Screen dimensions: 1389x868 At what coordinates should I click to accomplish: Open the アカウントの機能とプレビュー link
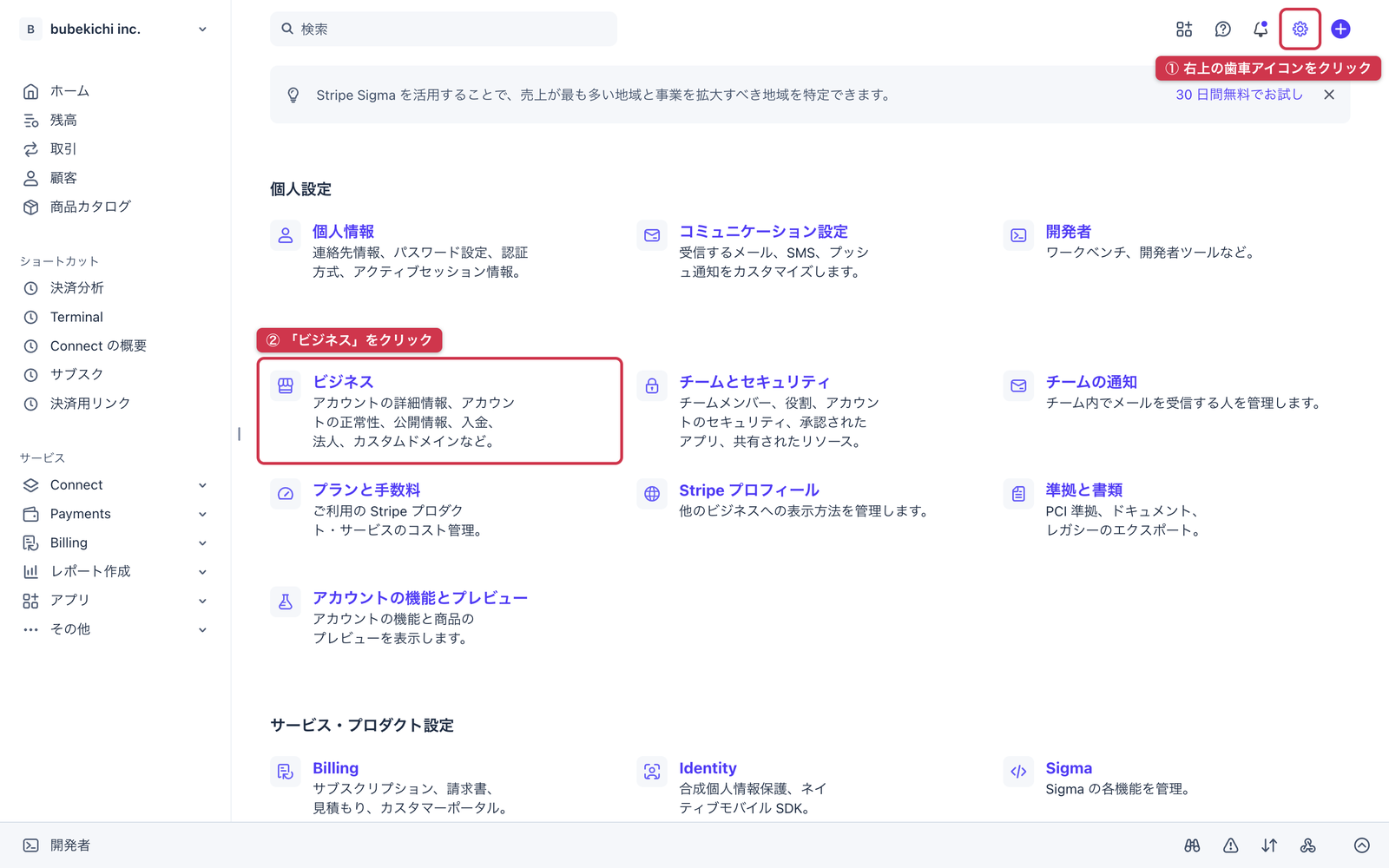(420, 598)
